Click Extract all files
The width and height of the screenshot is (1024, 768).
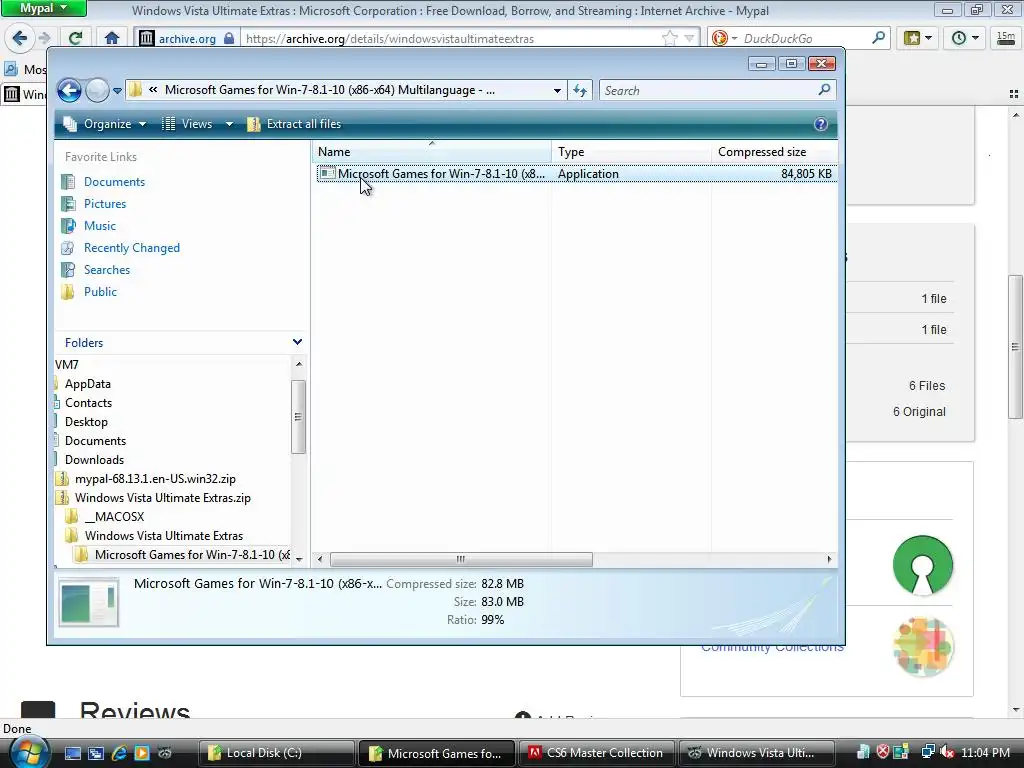click(294, 124)
